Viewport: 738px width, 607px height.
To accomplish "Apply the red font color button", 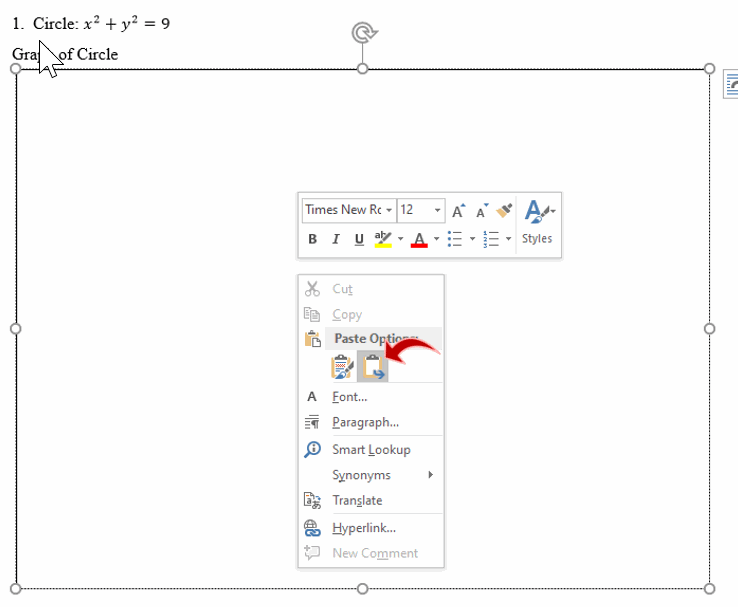I will click(419, 239).
